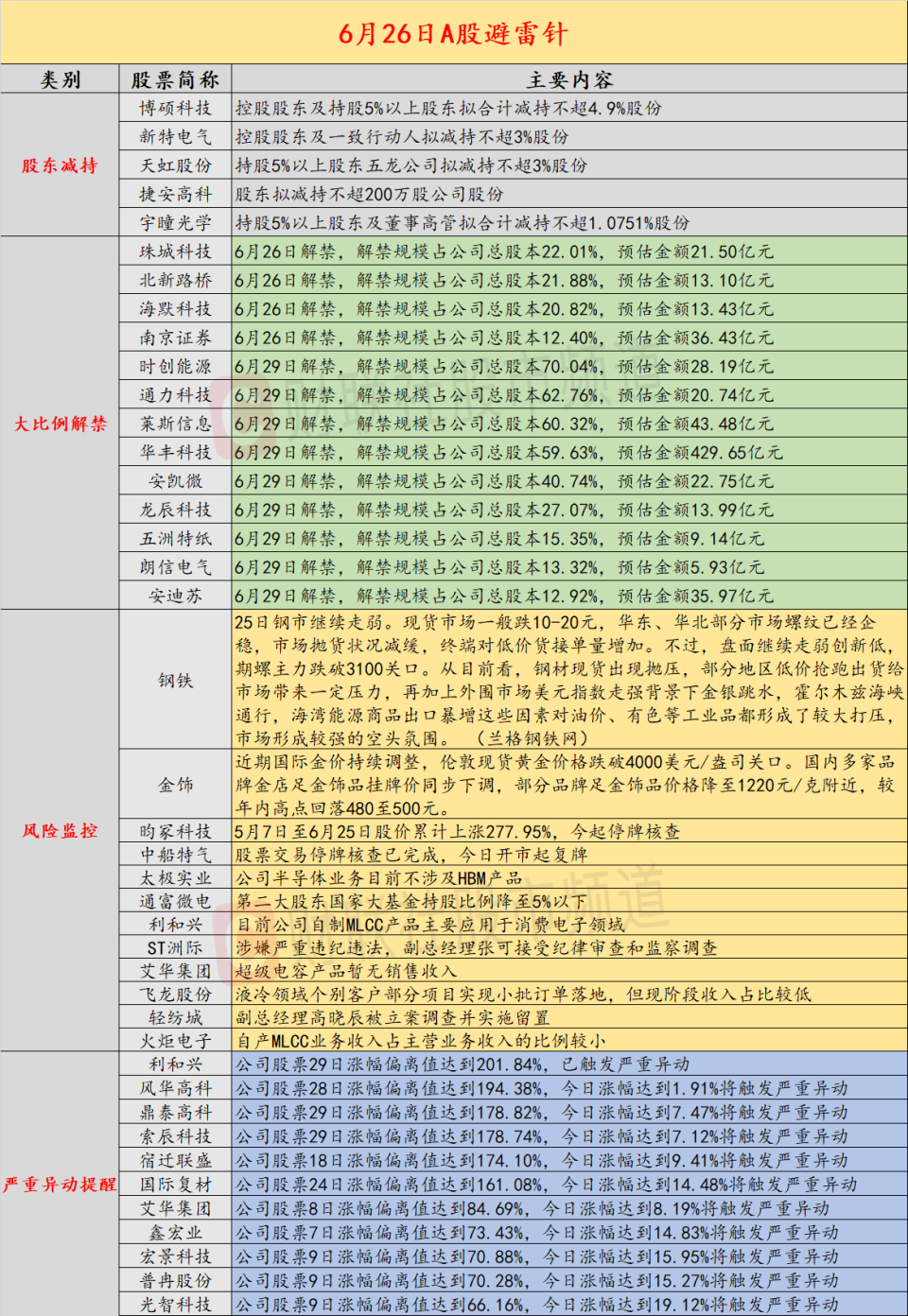Click the title 6月26日A股避雷针

point(453,34)
